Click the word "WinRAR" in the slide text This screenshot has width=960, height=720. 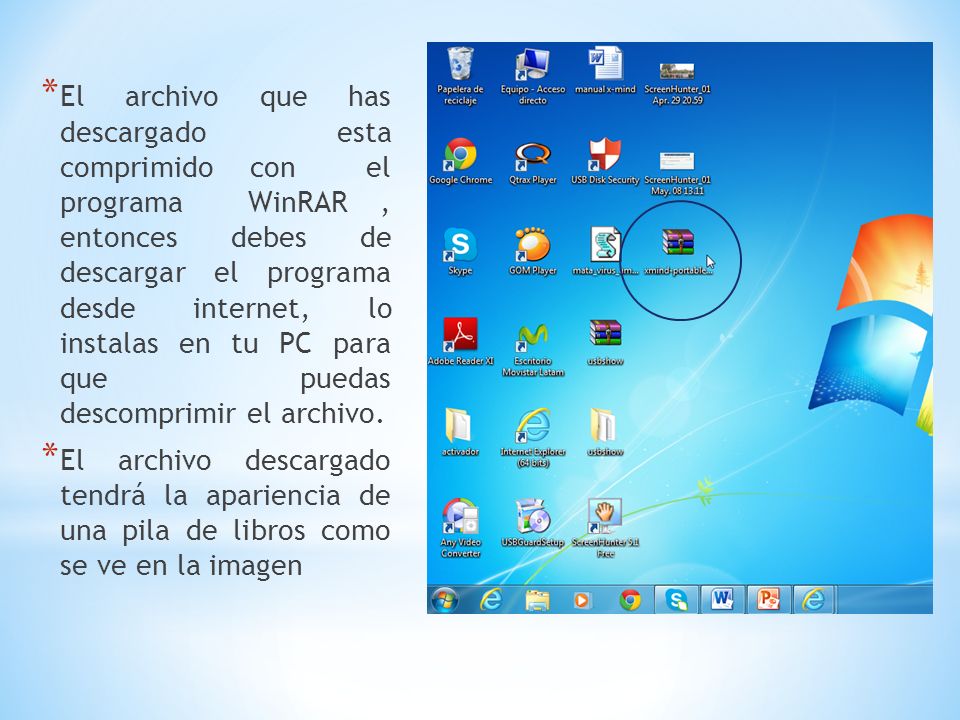coord(298,203)
